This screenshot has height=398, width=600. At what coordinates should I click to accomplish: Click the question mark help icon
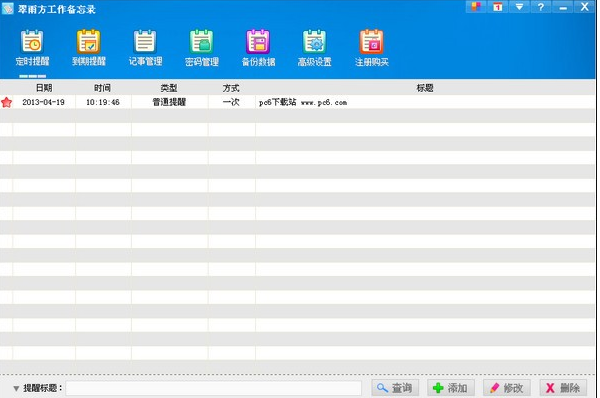tap(541, 7)
